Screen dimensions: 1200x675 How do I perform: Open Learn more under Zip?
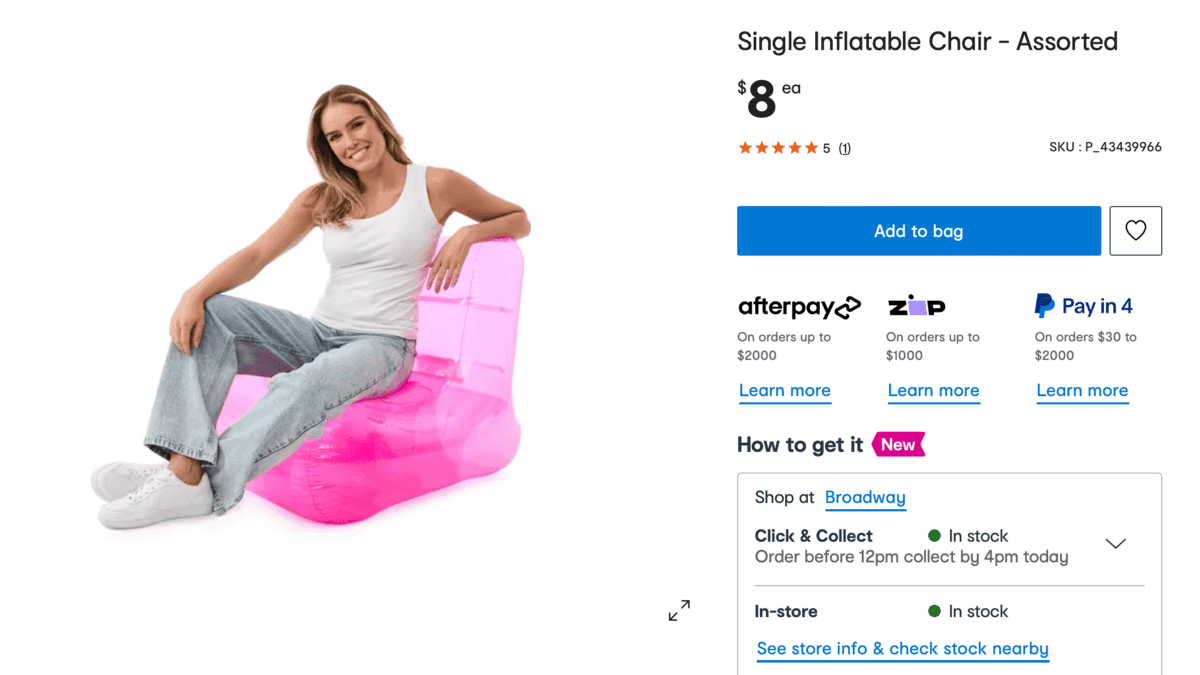933,391
